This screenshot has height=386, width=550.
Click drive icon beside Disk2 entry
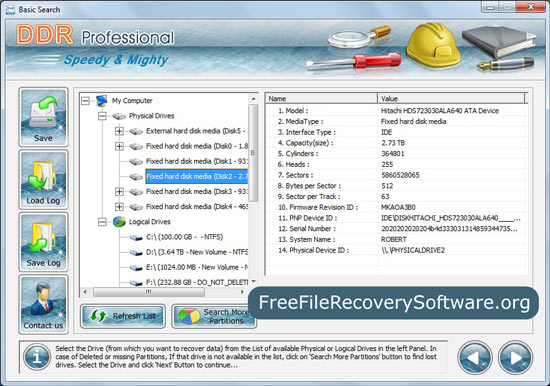pos(136,177)
